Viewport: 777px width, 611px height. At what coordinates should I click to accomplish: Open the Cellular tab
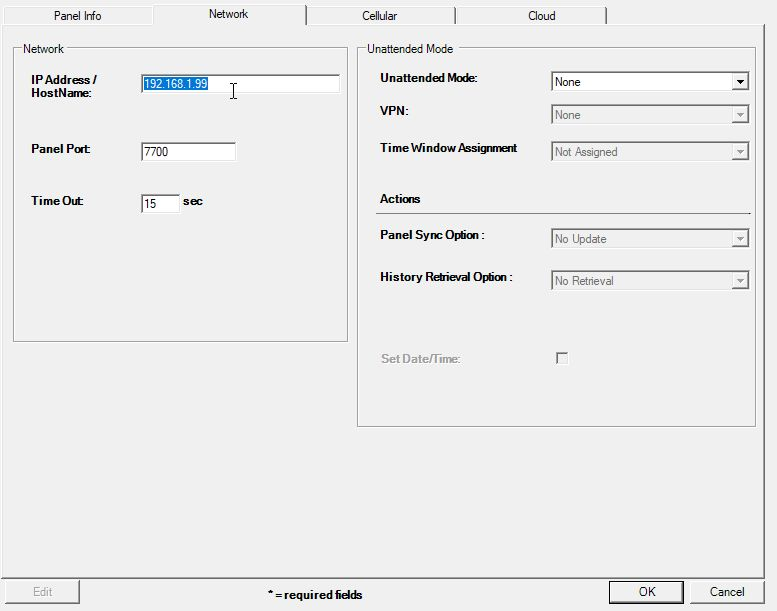coord(380,16)
